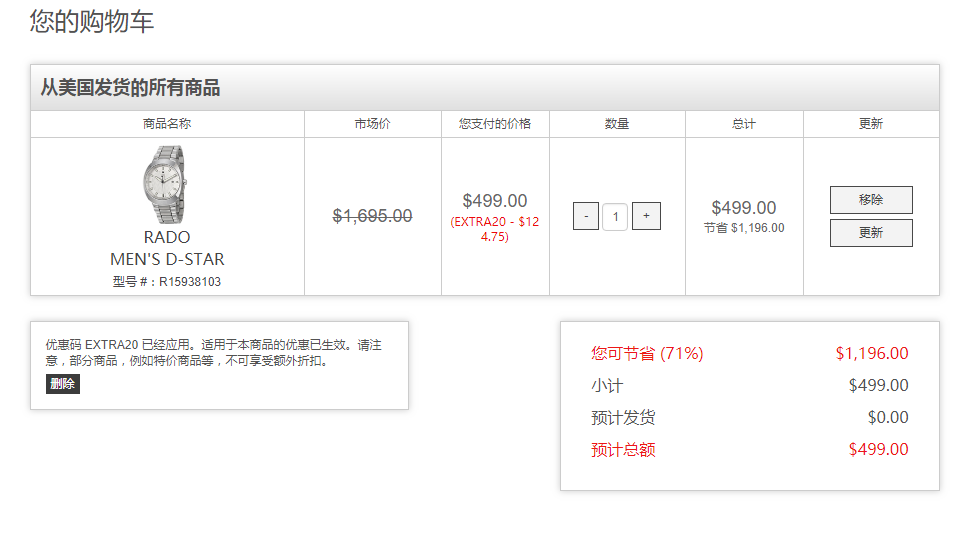Screen dimensions: 956x536
Task: Click the 预计发货 shipping estimate label
Action: pyautogui.click(x=623, y=418)
